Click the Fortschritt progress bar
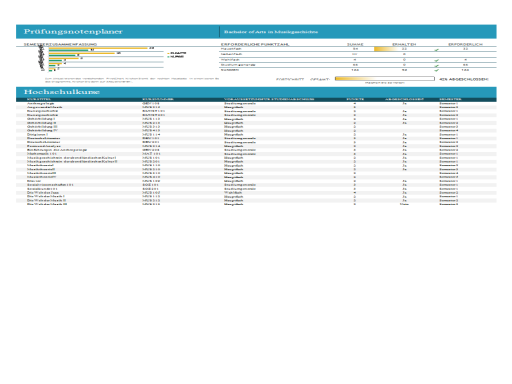 [x=385, y=79]
